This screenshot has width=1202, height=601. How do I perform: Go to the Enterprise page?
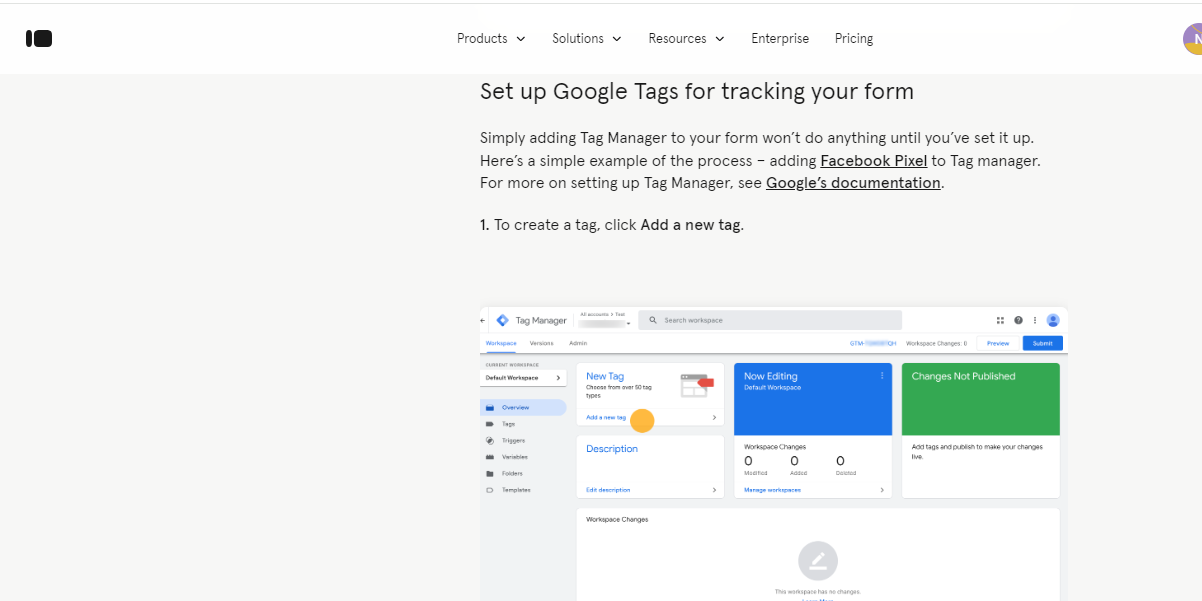[x=780, y=38]
